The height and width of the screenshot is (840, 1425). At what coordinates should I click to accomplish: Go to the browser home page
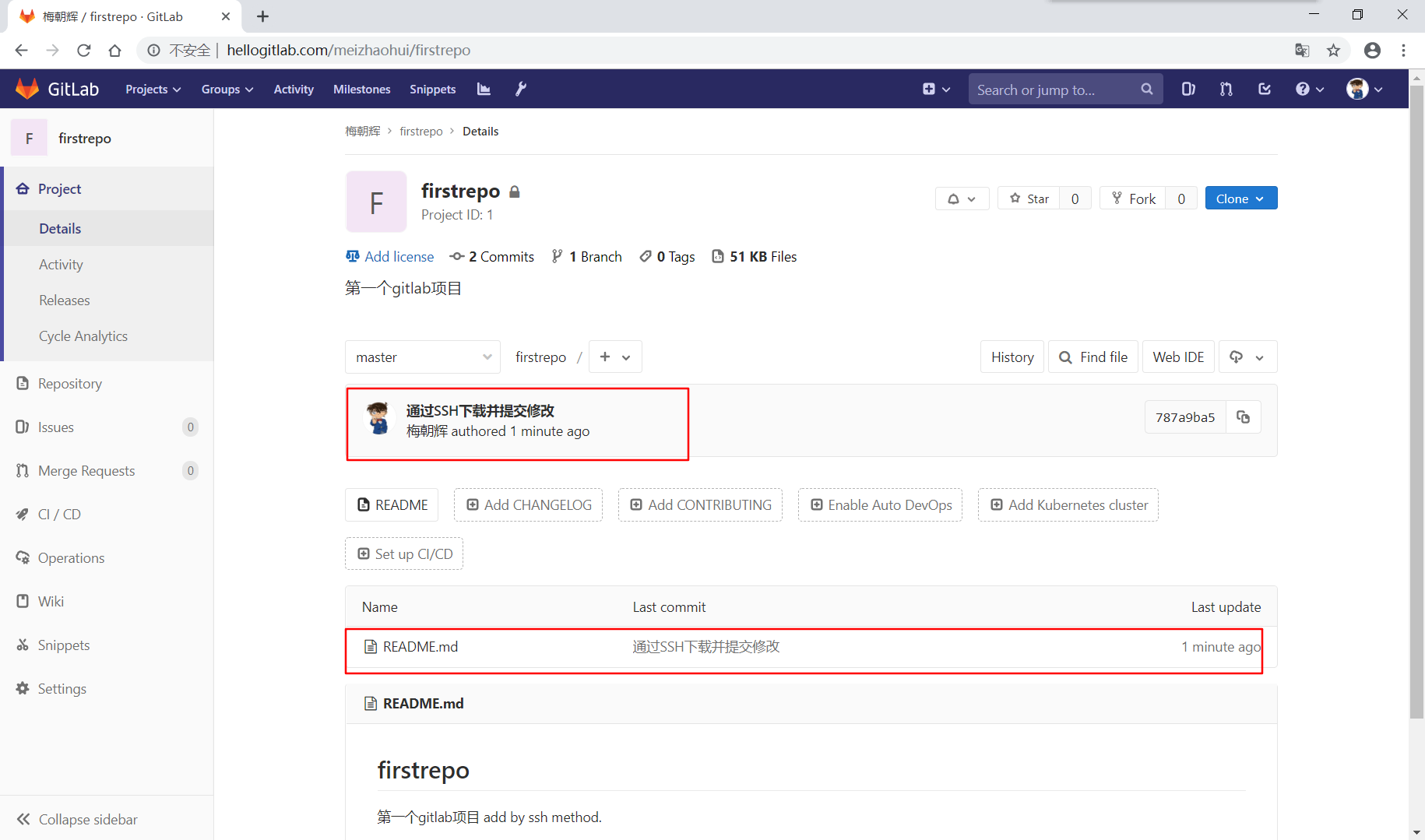point(115,50)
